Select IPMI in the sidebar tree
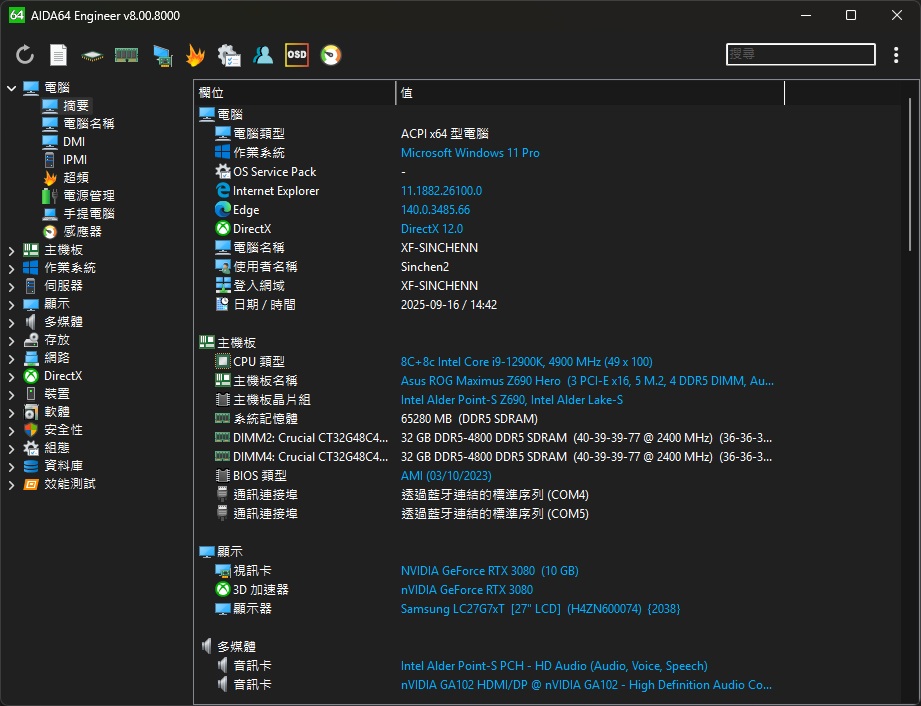This screenshot has height=706, width=921. click(75, 160)
